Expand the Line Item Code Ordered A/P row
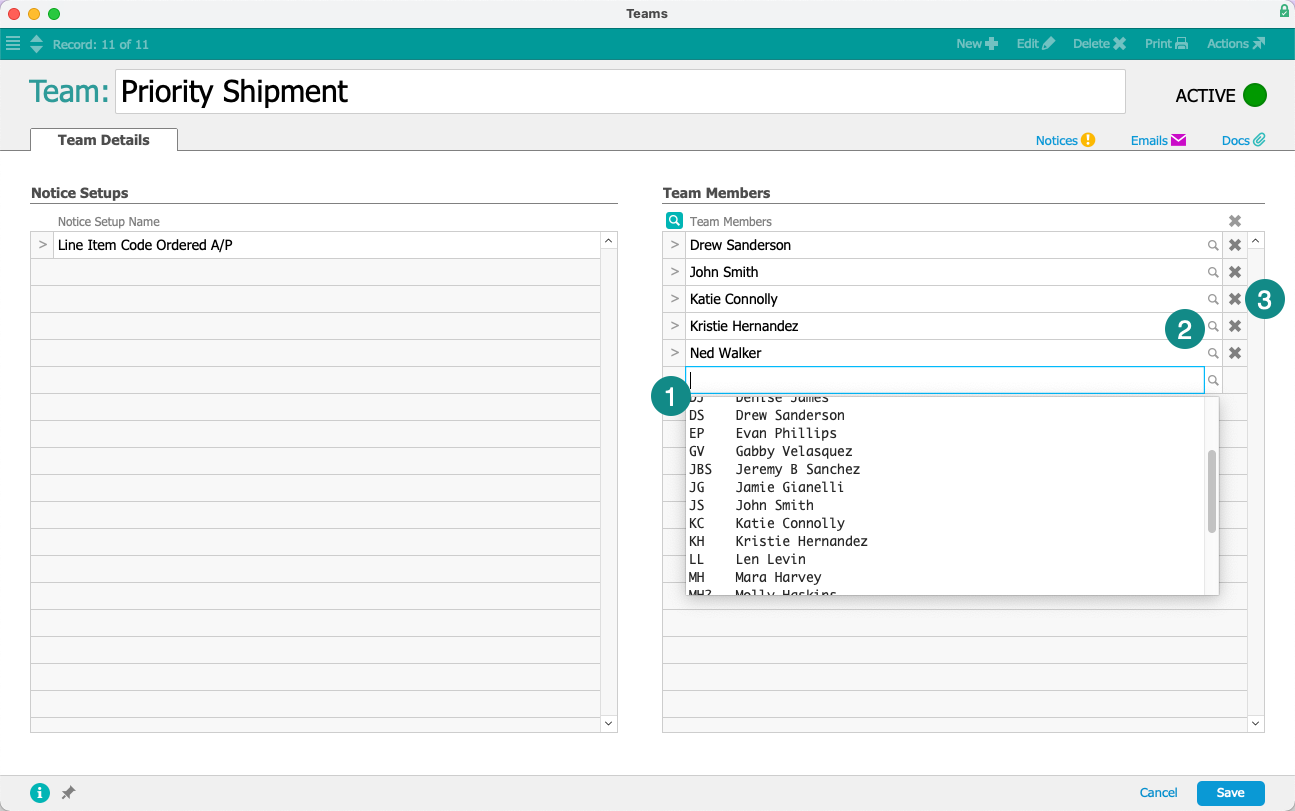The height and width of the screenshot is (811, 1295). [x=42, y=245]
